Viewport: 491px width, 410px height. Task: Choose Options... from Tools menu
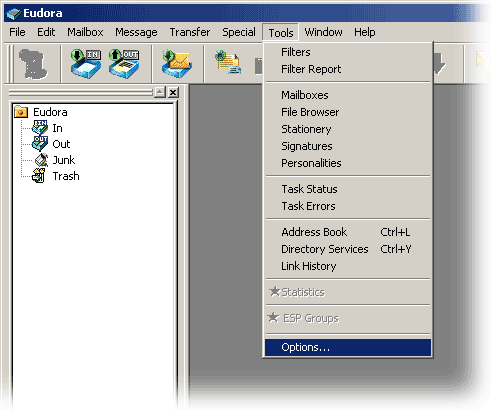click(x=348, y=348)
